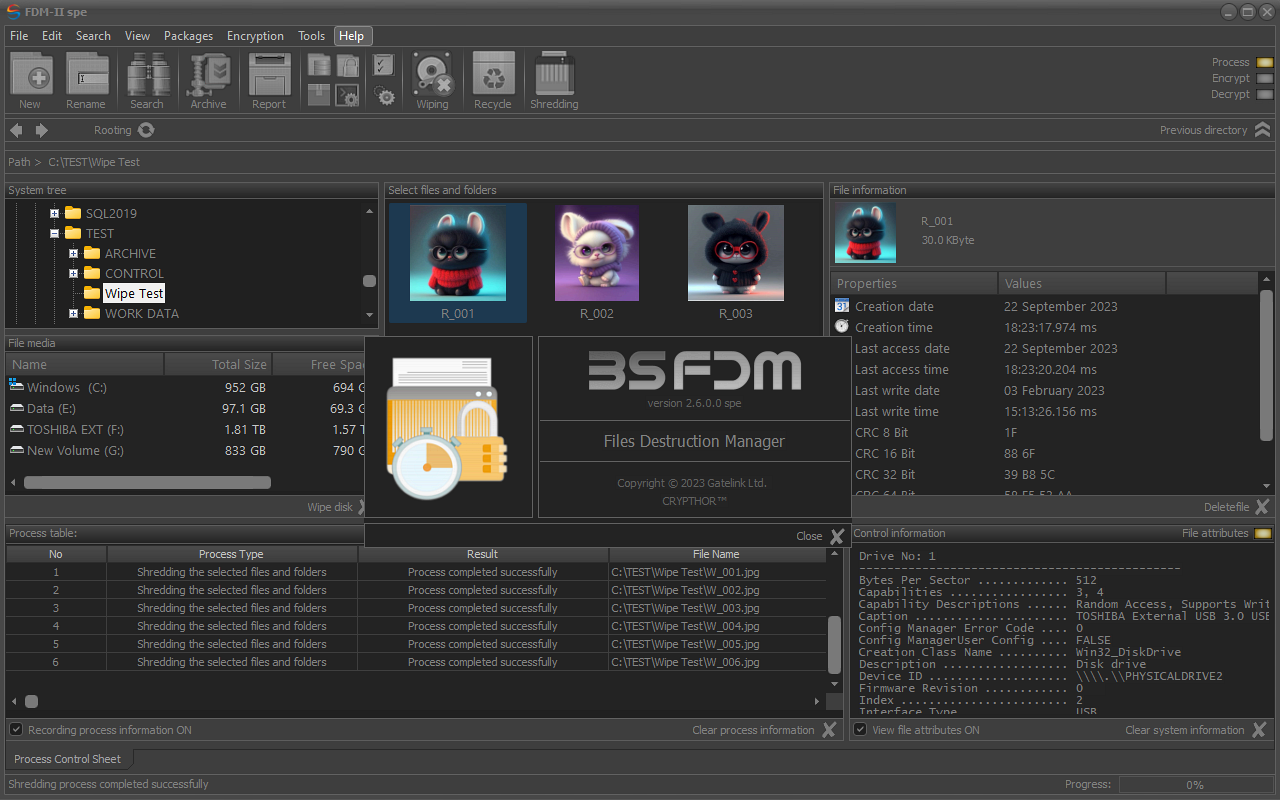This screenshot has height=800, width=1280.
Task: Close the About dialog with the Close button
Action: click(x=821, y=536)
